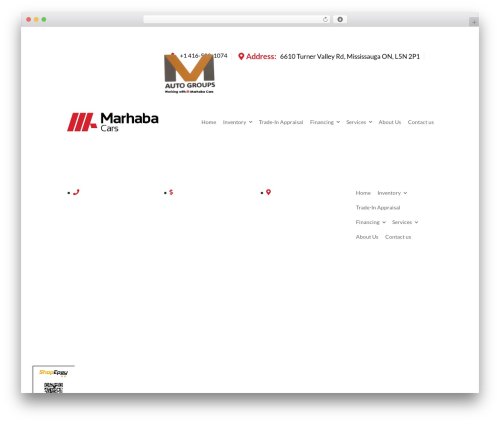Click the Marhaba Cars logo
The image size is (500, 423).
(x=113, y=122)
